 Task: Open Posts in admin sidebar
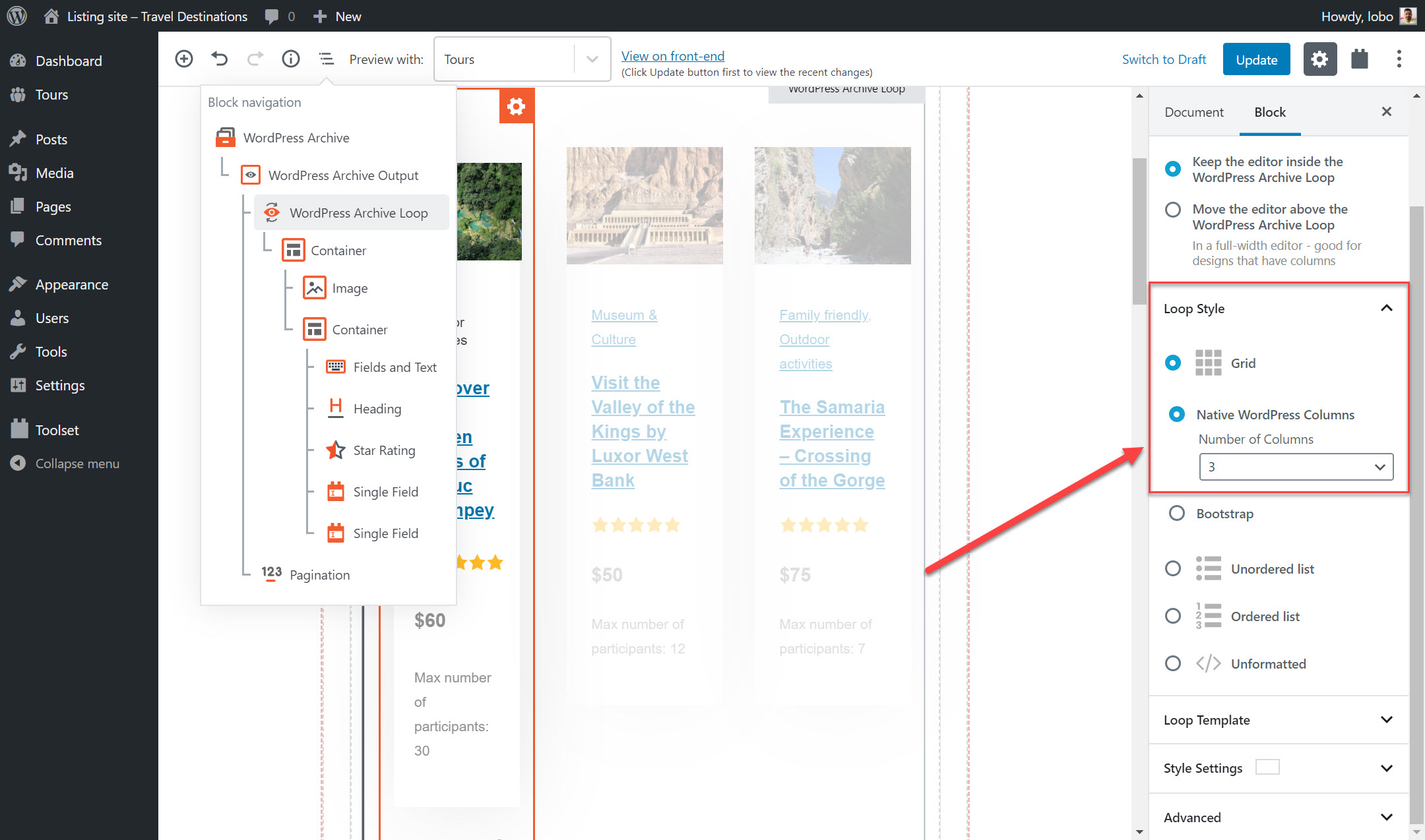pyautogui.click(x=51, y=139)
